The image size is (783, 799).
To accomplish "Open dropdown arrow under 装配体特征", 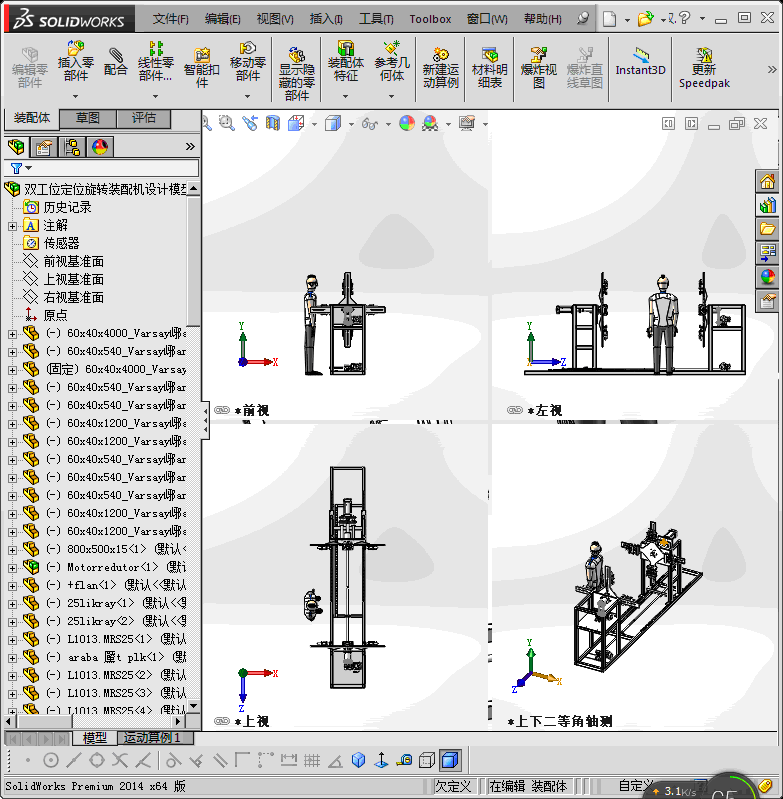I will 345,96.
